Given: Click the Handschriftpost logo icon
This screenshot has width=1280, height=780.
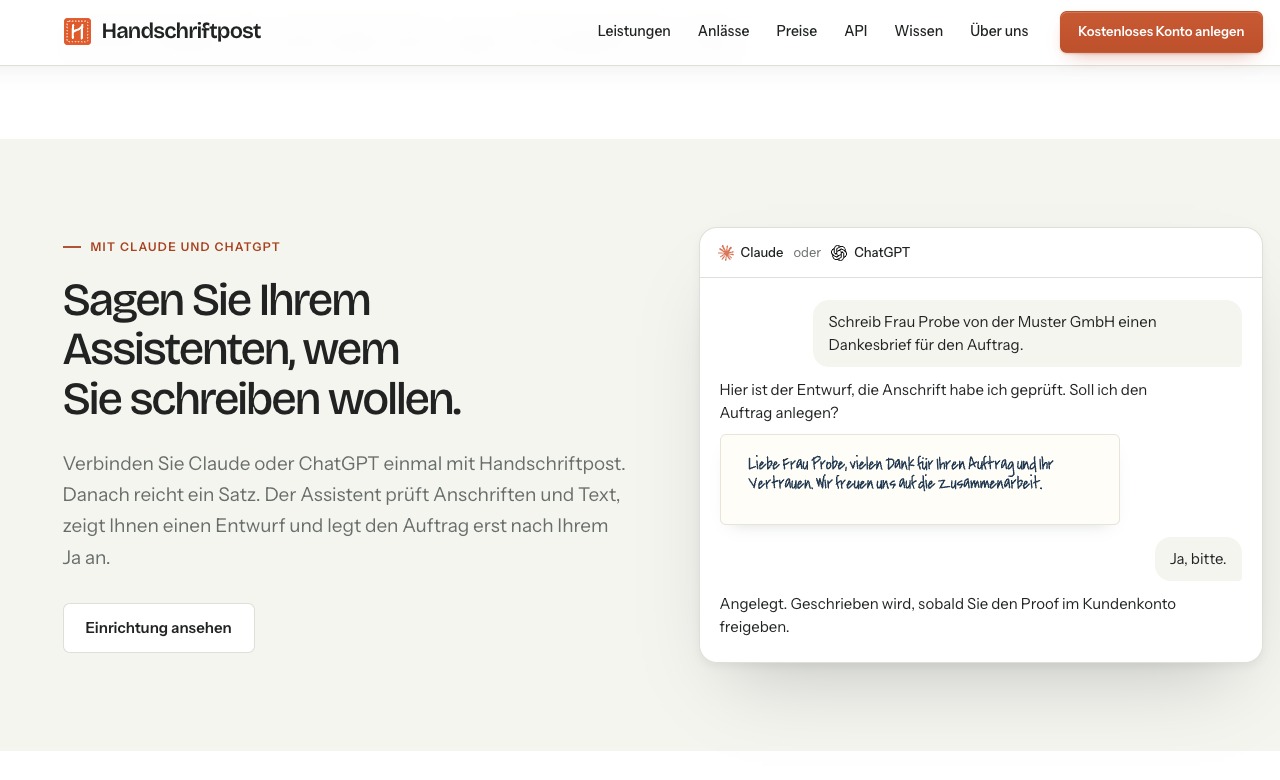Looking at the screenshot, I should point(77,31).
